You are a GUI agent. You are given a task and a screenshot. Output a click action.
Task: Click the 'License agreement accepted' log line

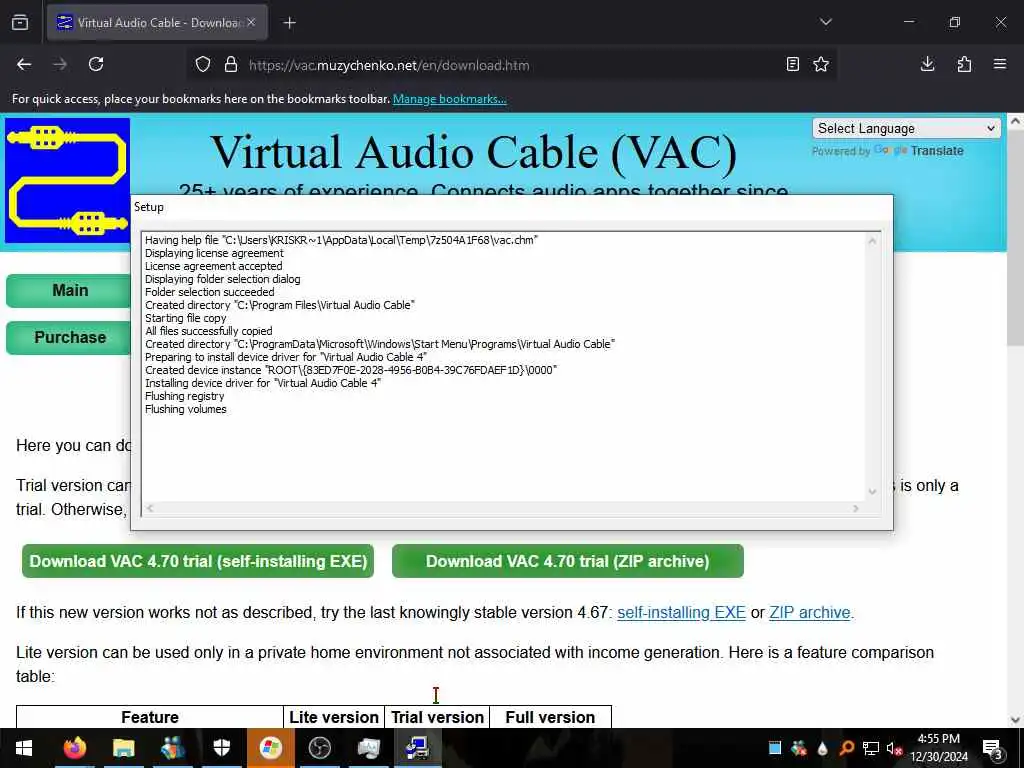(x=214, y=266)
